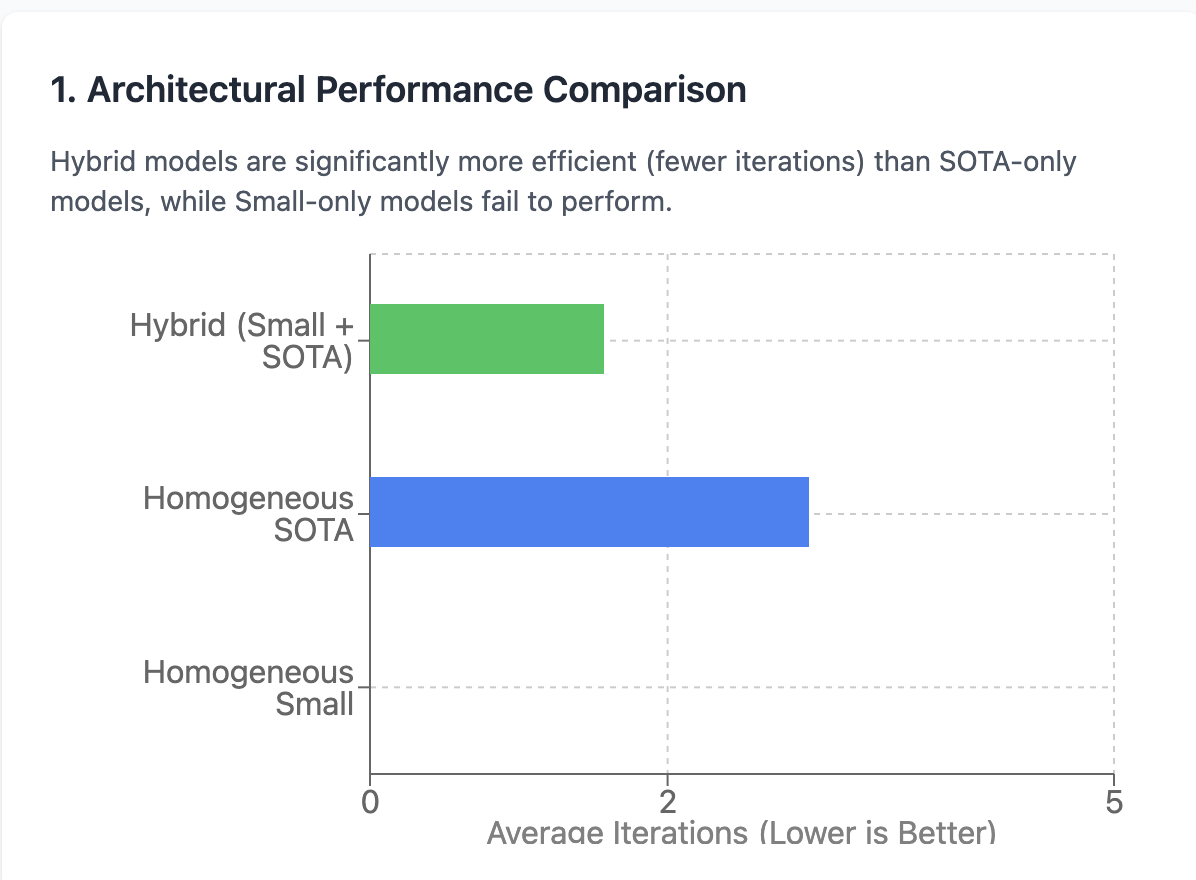Click the dashed gridline right of the blue bar

(960, 514)
